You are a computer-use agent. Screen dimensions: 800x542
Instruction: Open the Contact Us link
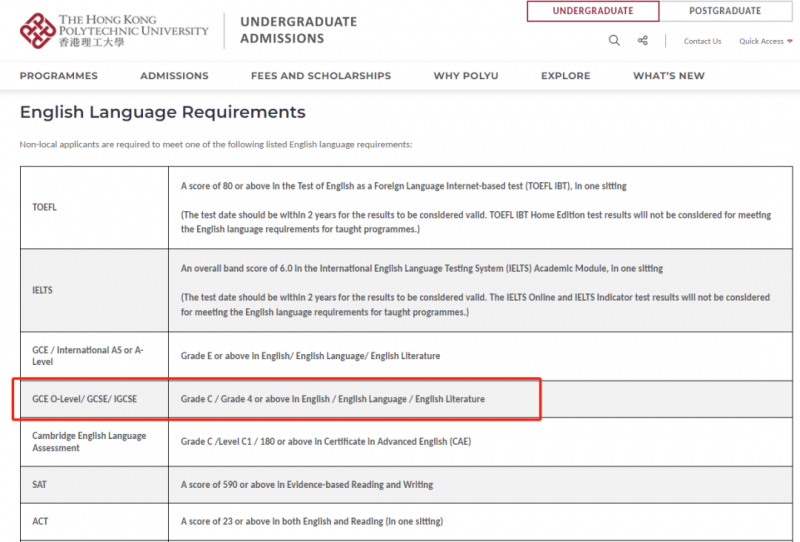coord(703,41)
